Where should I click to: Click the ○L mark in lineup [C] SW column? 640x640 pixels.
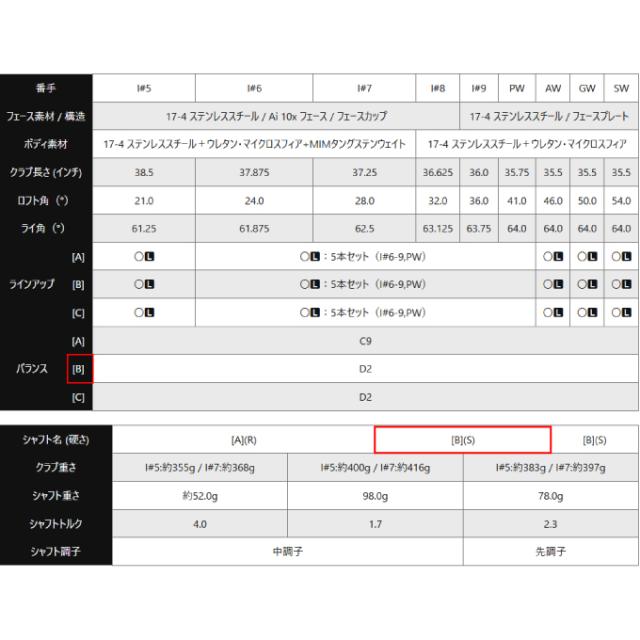point(621,313)
